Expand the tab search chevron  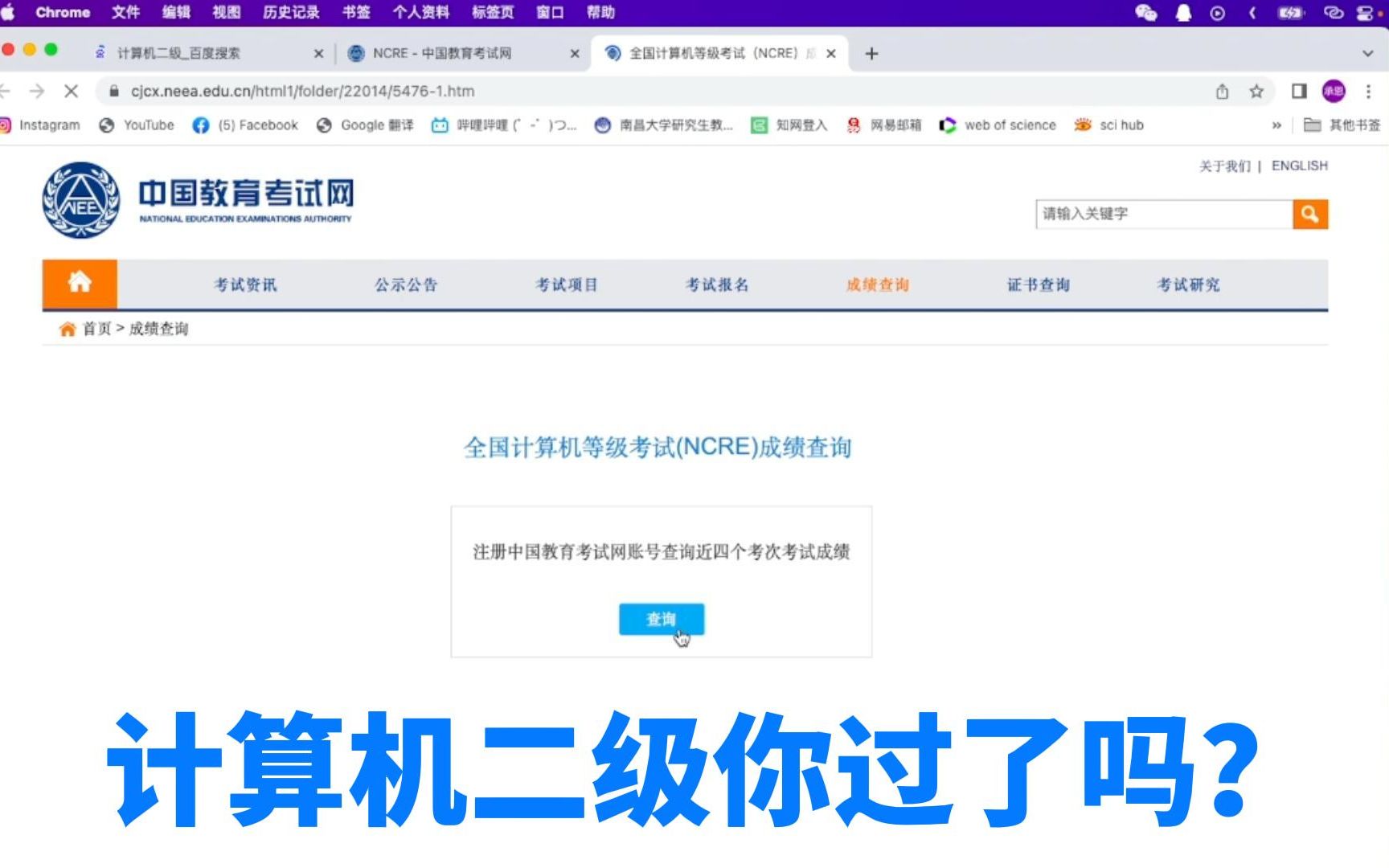coord(1366,53)
